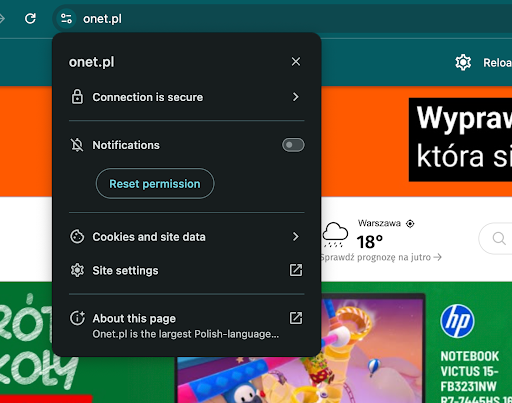Click the rainy cloud weather icon
This screenshot has width=512, height=403.
pyautogui.click(x=335, y=235)
